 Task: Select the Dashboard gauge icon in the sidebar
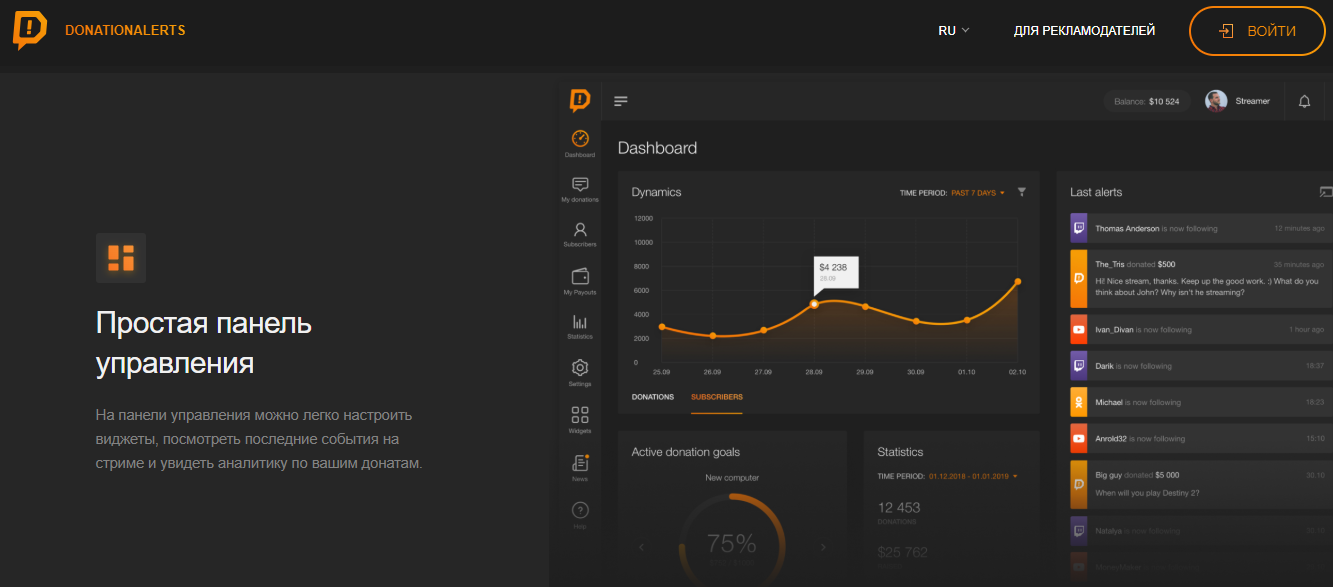click(580, 138)
